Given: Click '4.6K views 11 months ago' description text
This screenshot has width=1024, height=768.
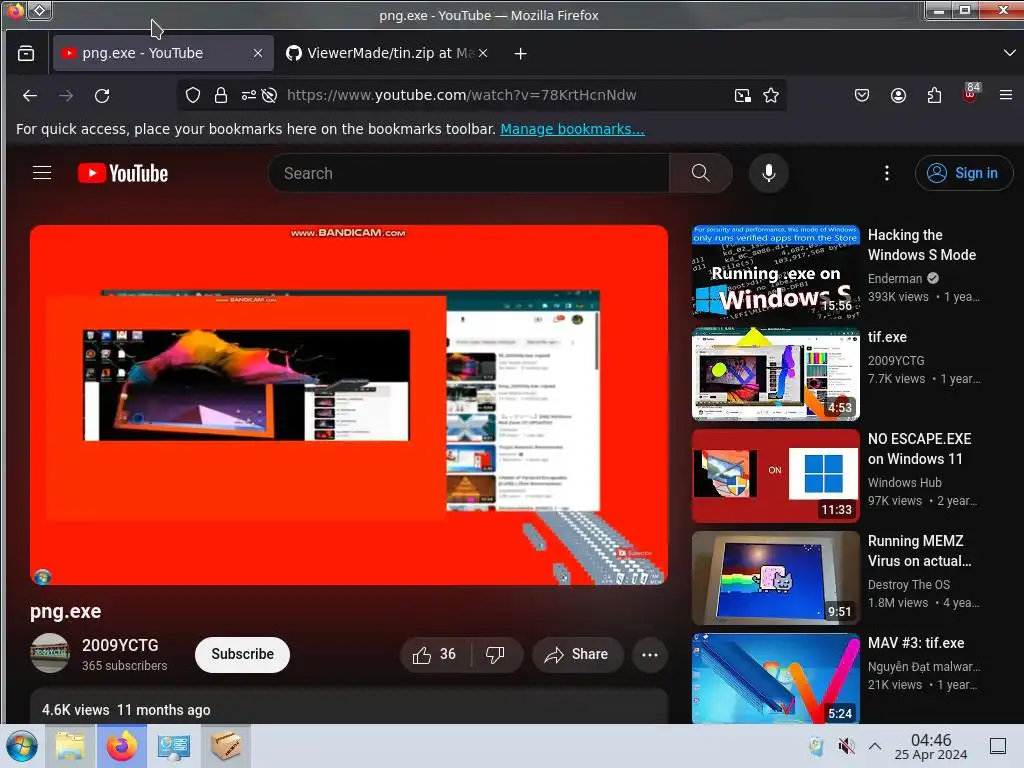Looking at the screenshot, I should pyautogui.click(x=126, y=710).
